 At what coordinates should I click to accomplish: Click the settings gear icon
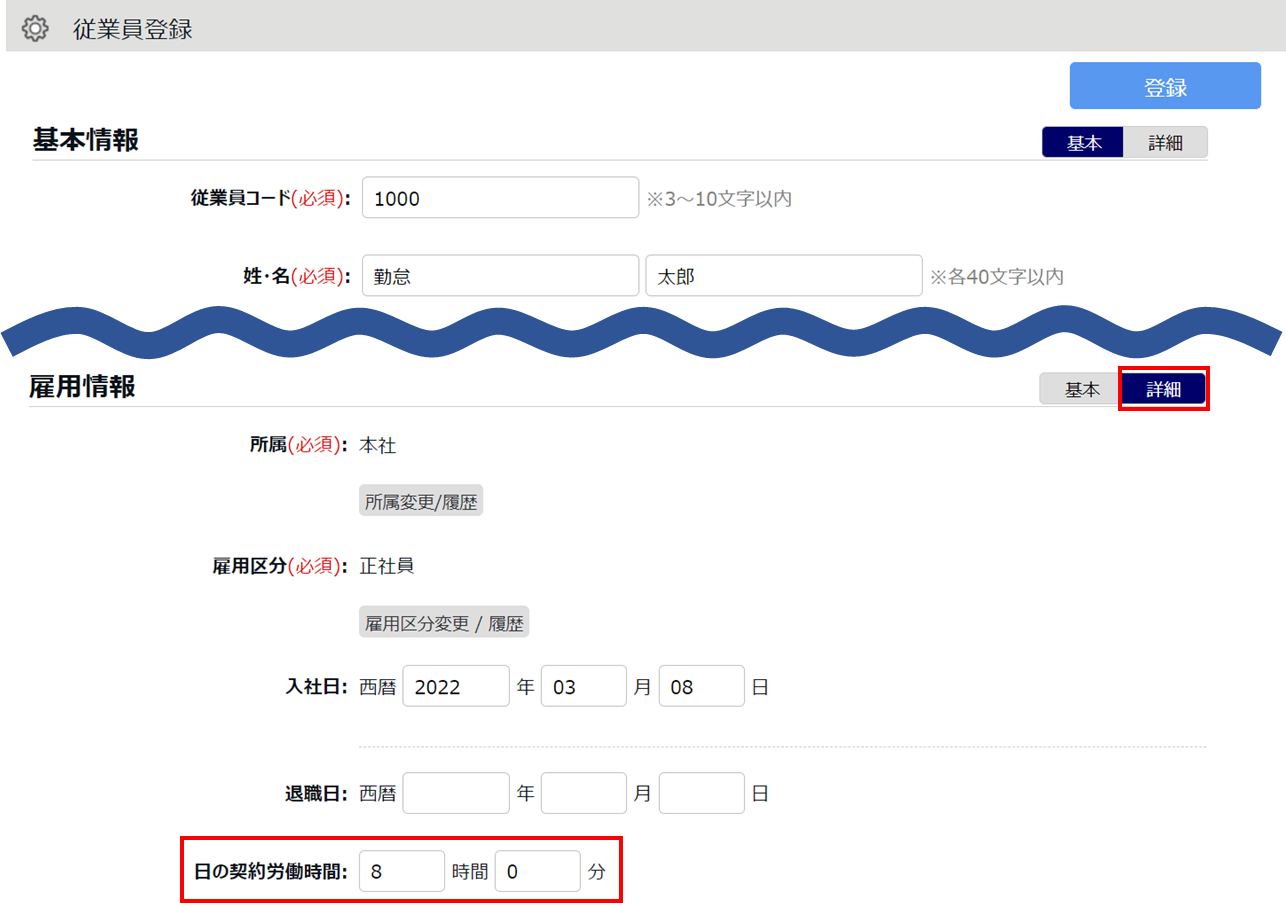click(35, 29)
